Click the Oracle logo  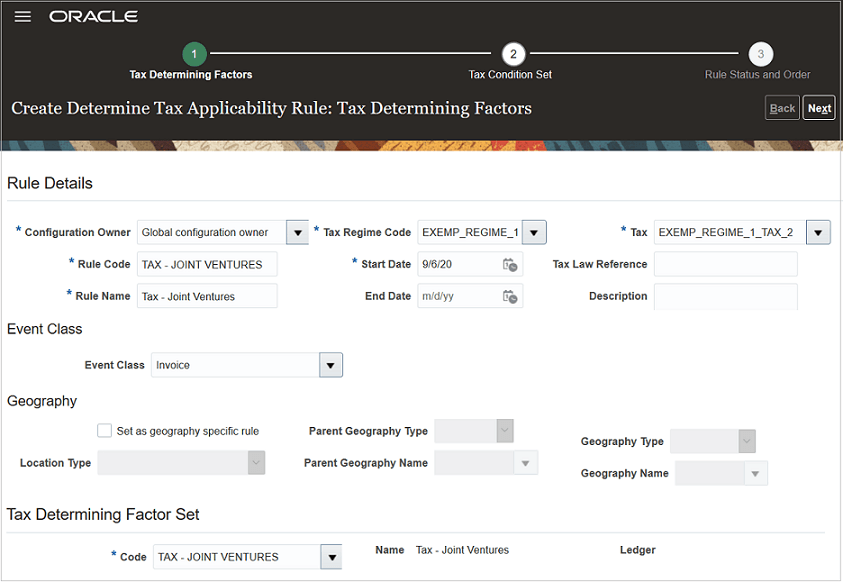click(x=93, y=16)
